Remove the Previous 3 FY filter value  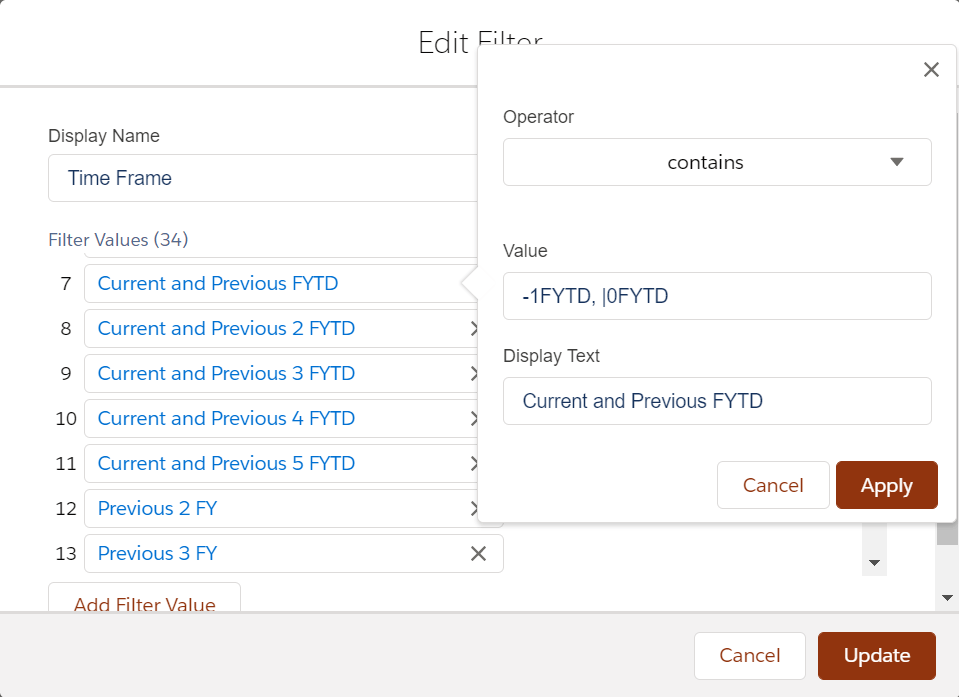[478, 553]
